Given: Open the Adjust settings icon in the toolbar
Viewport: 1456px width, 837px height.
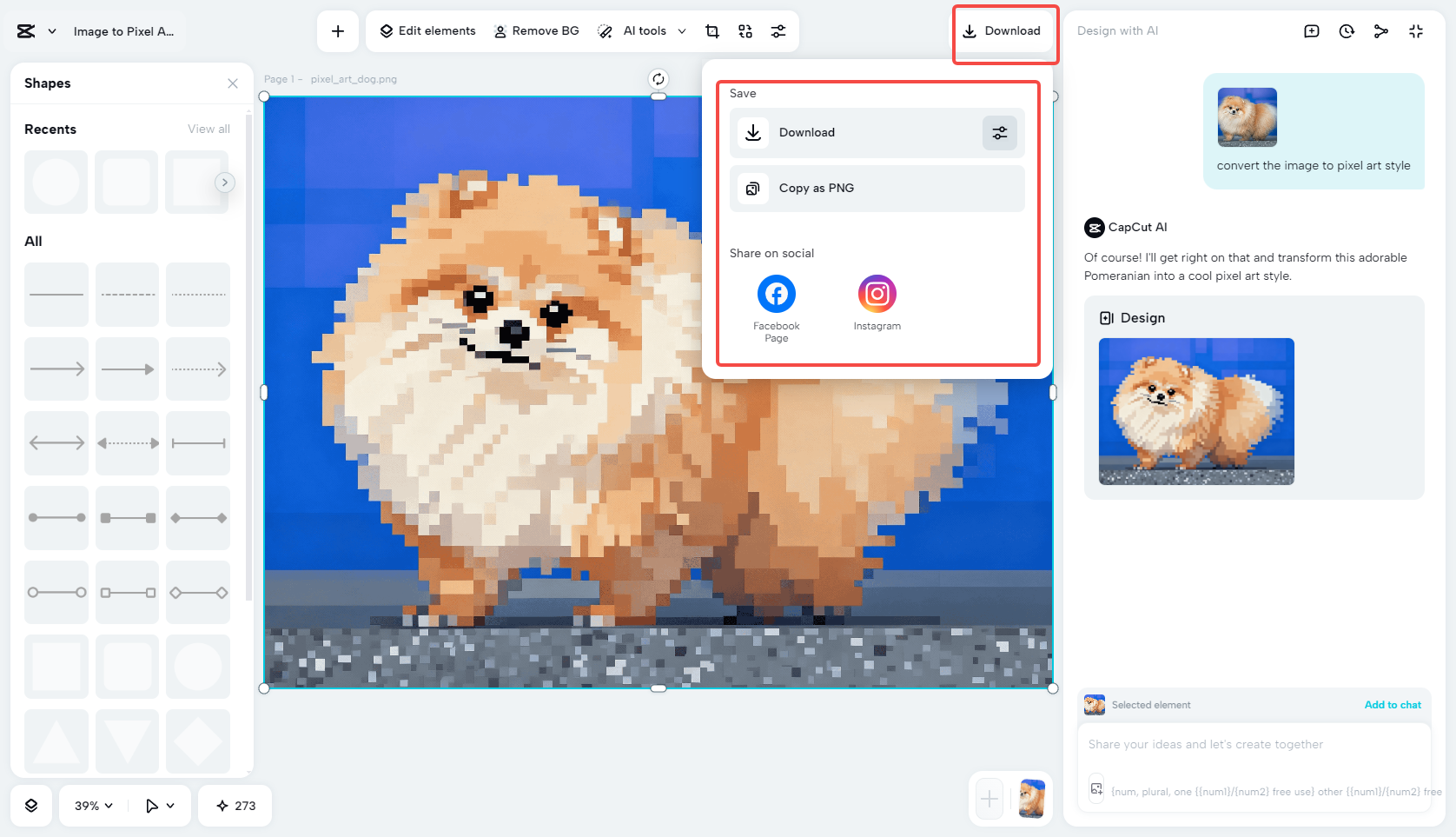Looking at the screenshot, I should pos(778,30).
